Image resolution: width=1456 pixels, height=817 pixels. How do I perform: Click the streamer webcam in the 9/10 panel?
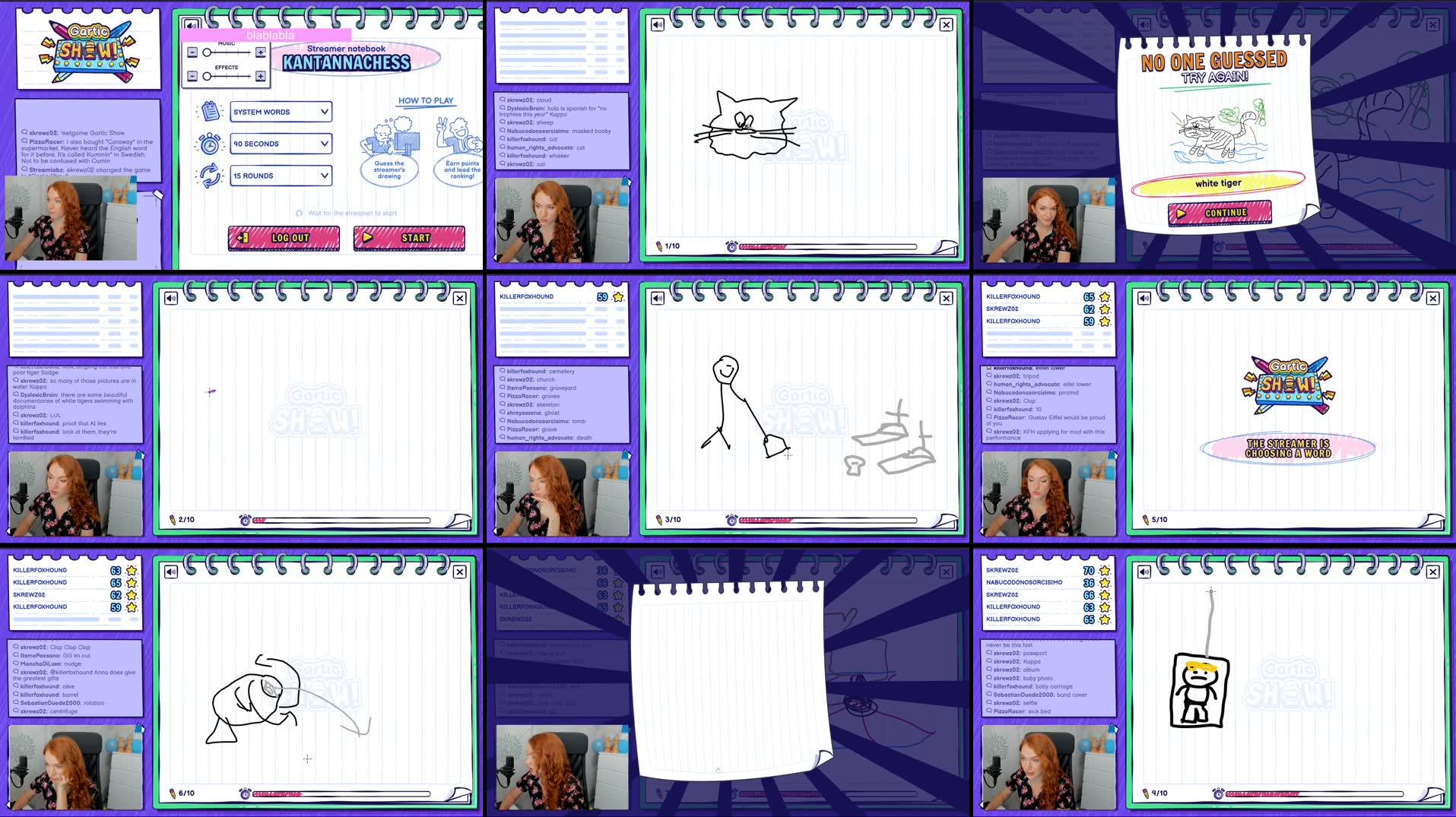[1048, 767]
